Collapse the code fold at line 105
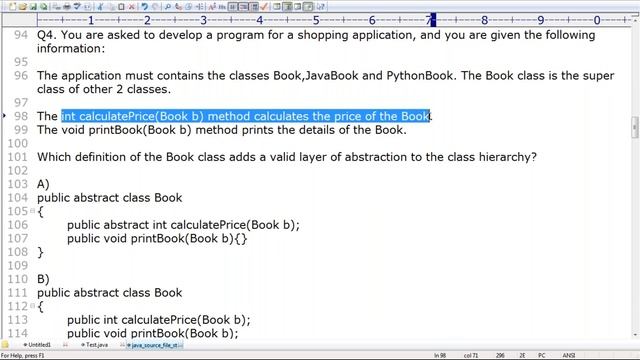This screenshot has width=640, height=360. (32, 211)
